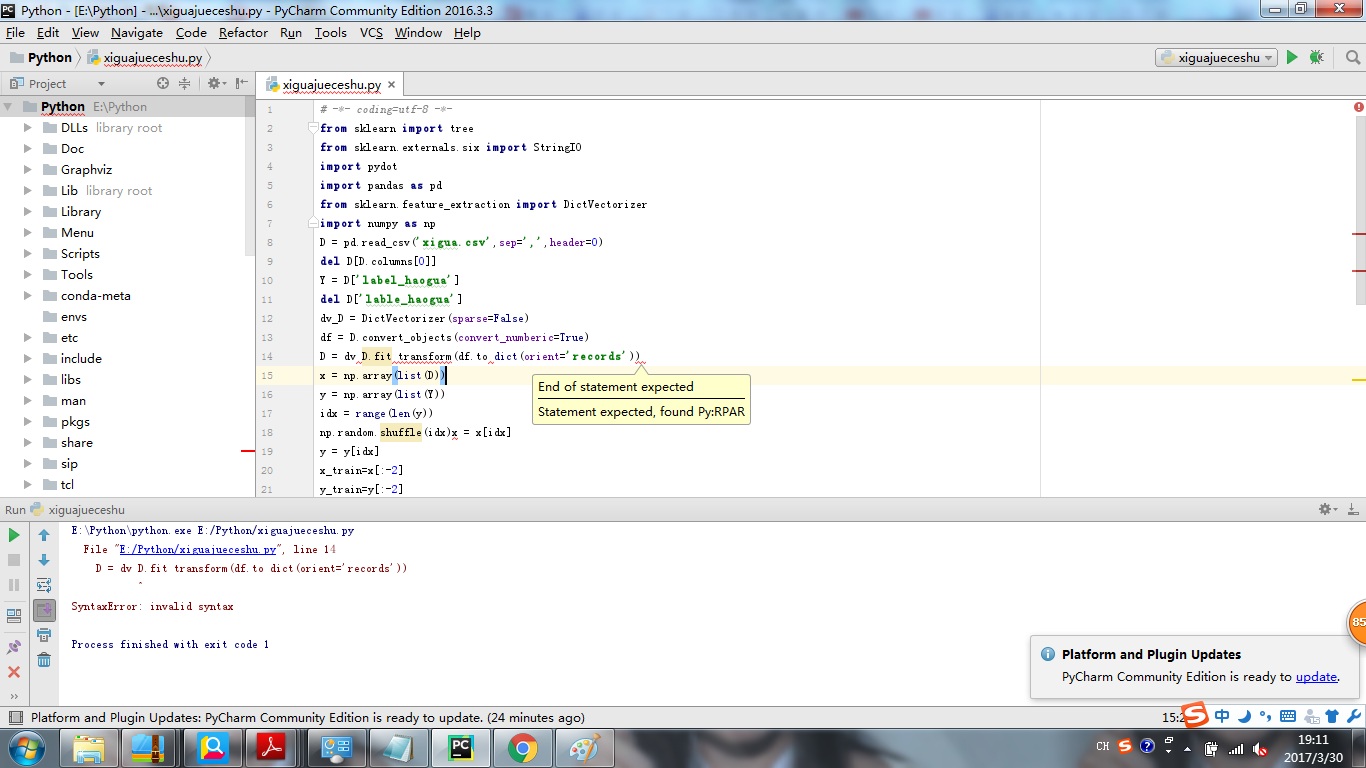Viewport: 1366px width, 768px height.
Task: Expand the Doc folder arrow
Action: pyautogui.click(x=29, y=148)
